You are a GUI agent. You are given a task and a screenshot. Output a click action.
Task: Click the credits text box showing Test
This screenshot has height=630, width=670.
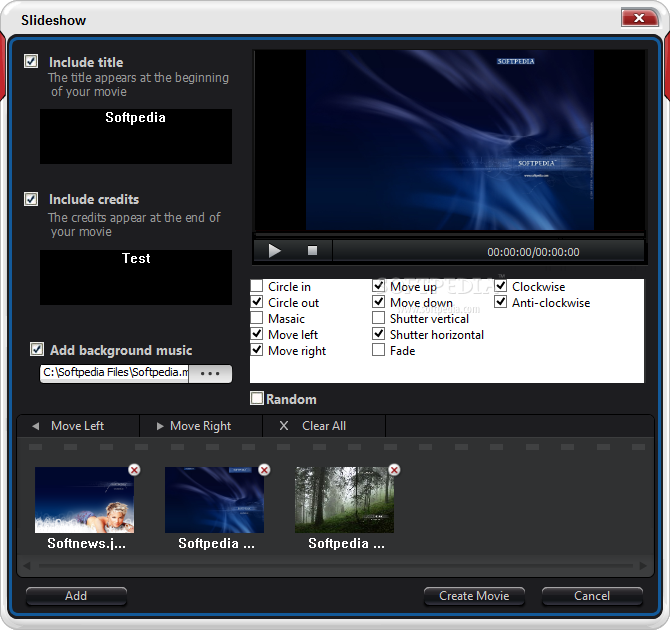[136, 277]
